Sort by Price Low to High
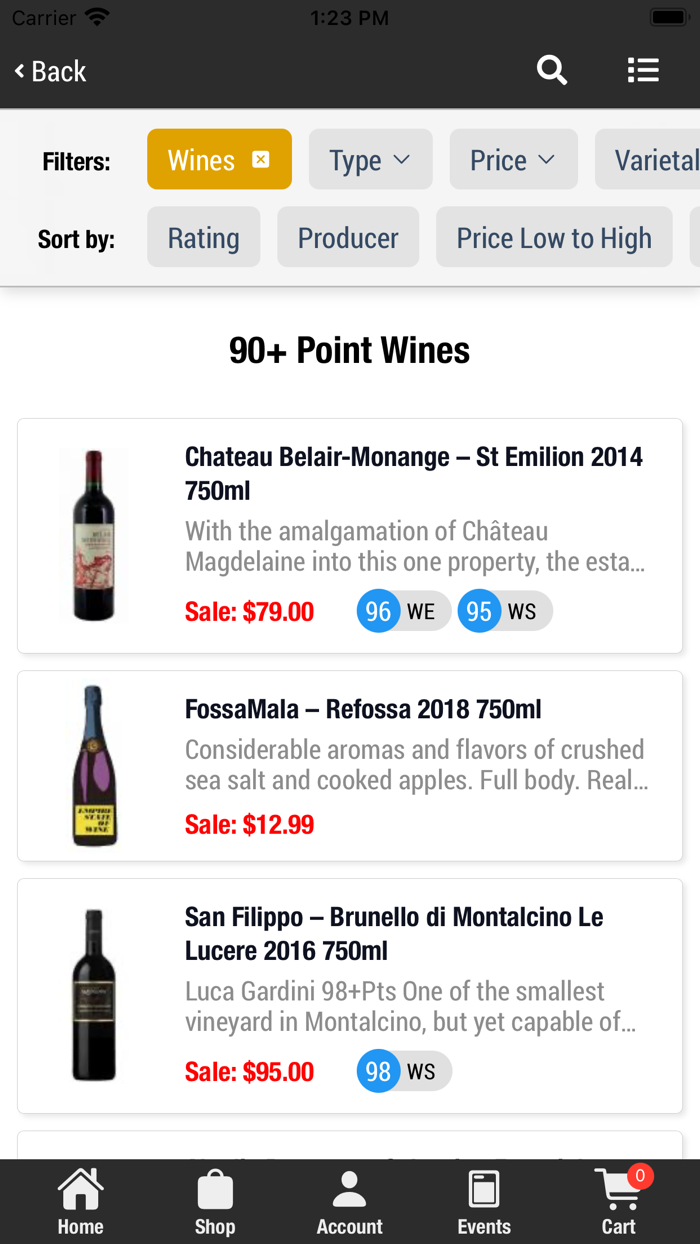This screenshot has height=1244, width=700. [x=554, y=238]
